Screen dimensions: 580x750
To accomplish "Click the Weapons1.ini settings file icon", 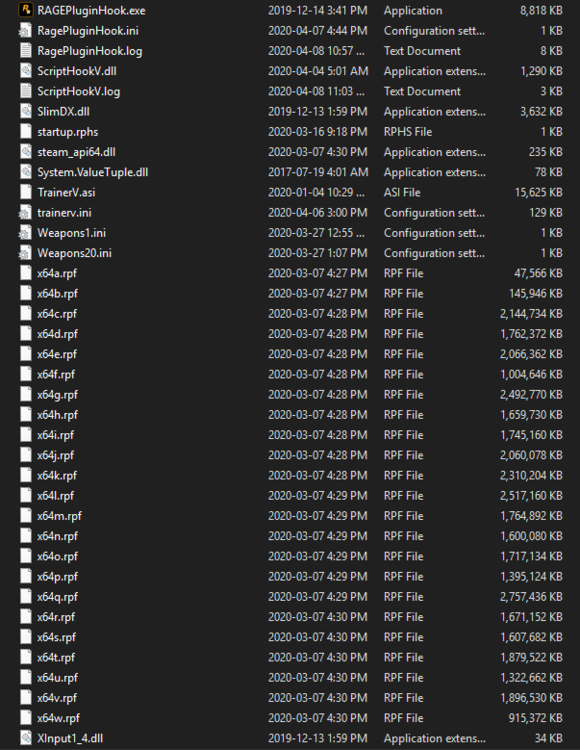I will (26, 232).
